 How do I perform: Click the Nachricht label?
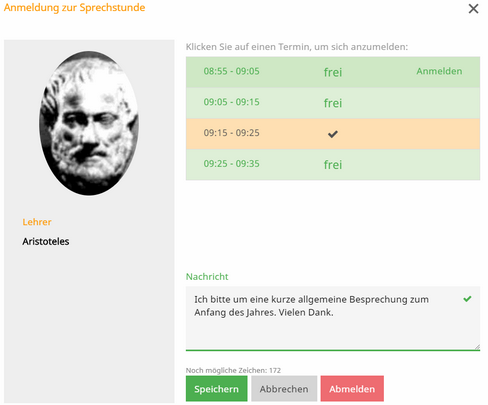[207, 277]
